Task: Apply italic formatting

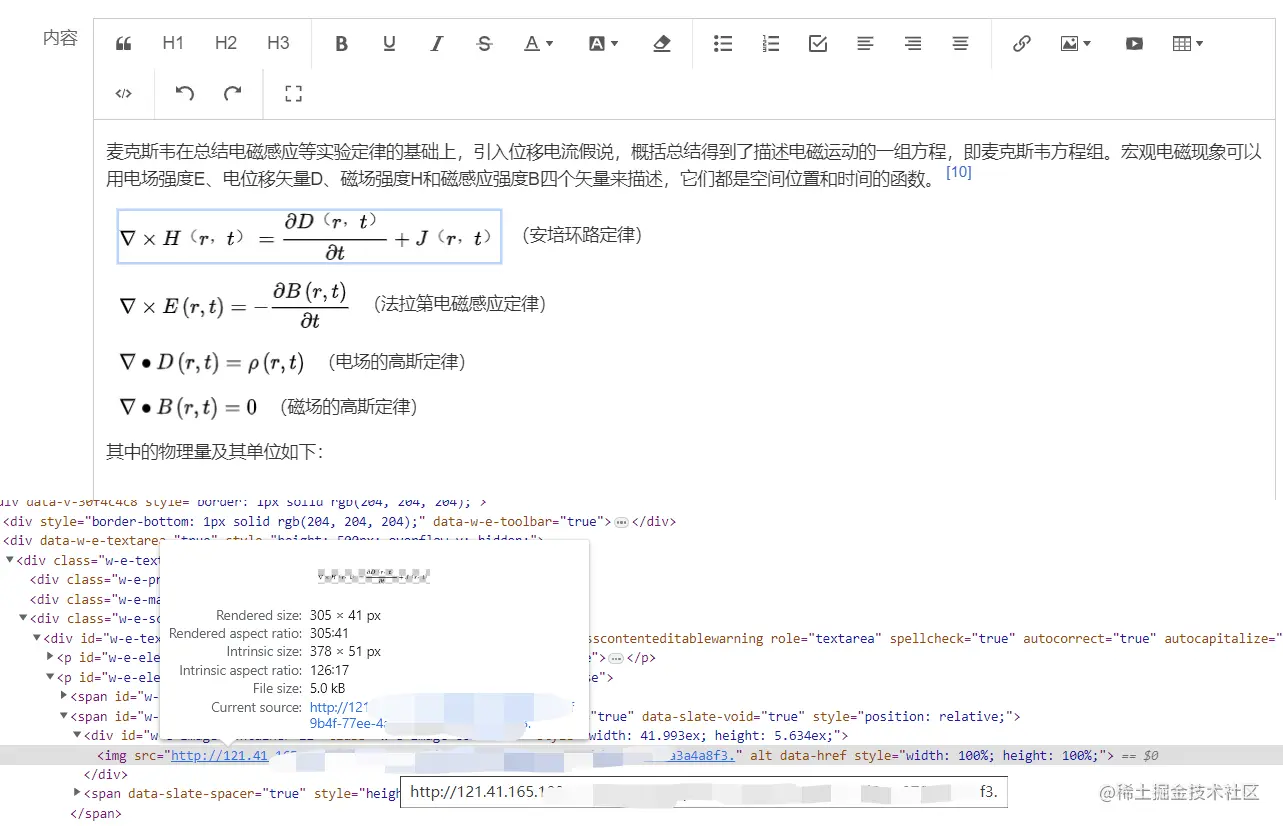Action: tap(437, 43)
